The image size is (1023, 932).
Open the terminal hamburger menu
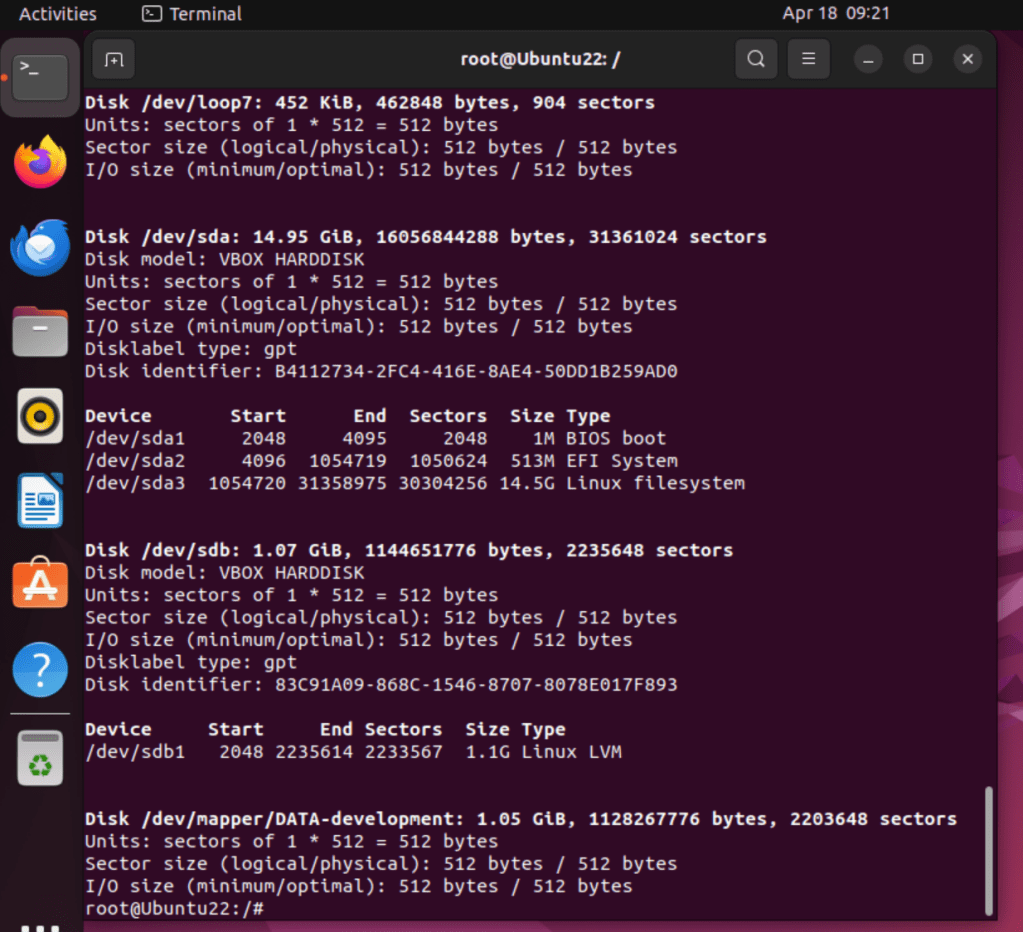(x=808, y=59)
